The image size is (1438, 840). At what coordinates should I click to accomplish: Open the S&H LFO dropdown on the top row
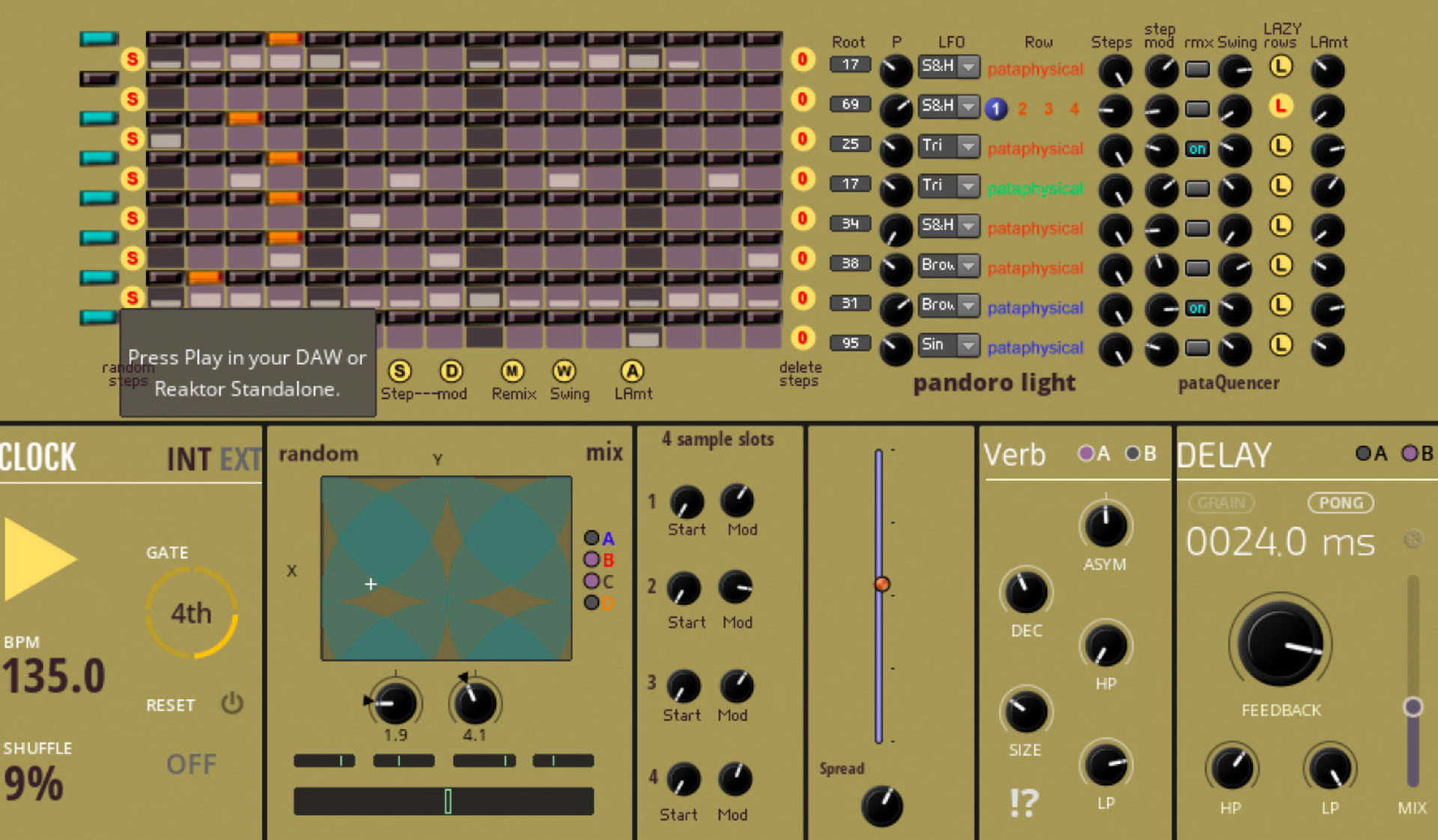(x=947, y=67)
